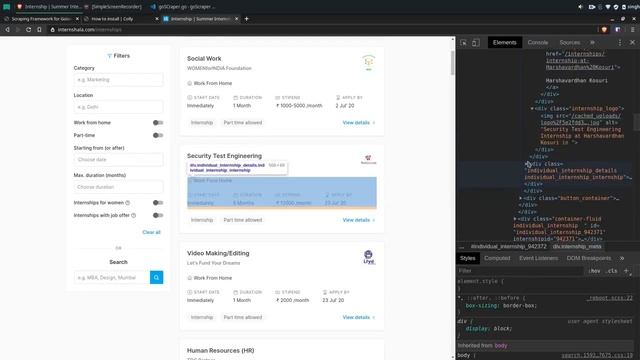Screen dimensions: 640x360
Task: Switch to the Console tab
Action: pos(538,42)
